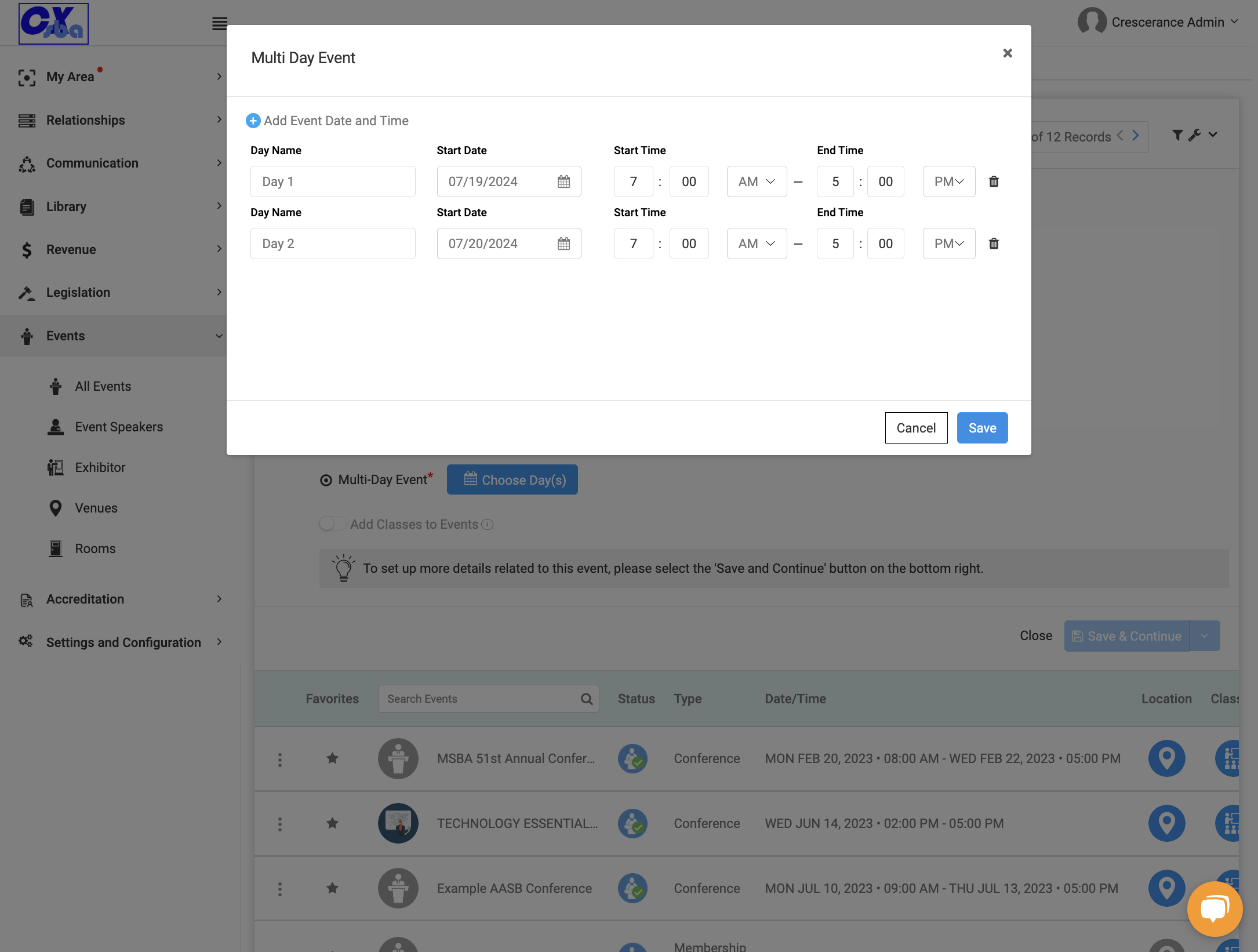The image size is (1258, 952).
Task: Open row options for MSBA 51st Annual Conference
Action: pos(280,760)
